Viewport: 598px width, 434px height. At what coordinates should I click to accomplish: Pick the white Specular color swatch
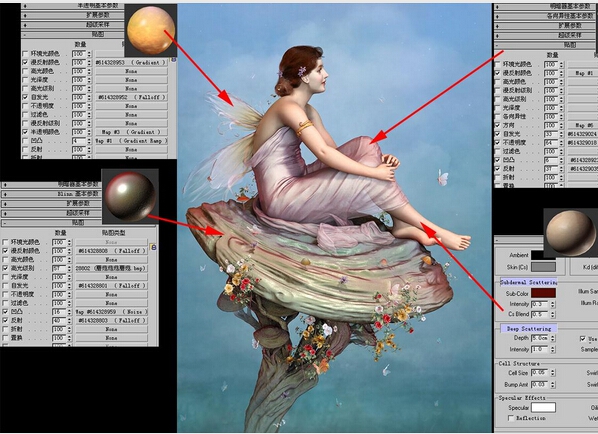pos(543,408)
